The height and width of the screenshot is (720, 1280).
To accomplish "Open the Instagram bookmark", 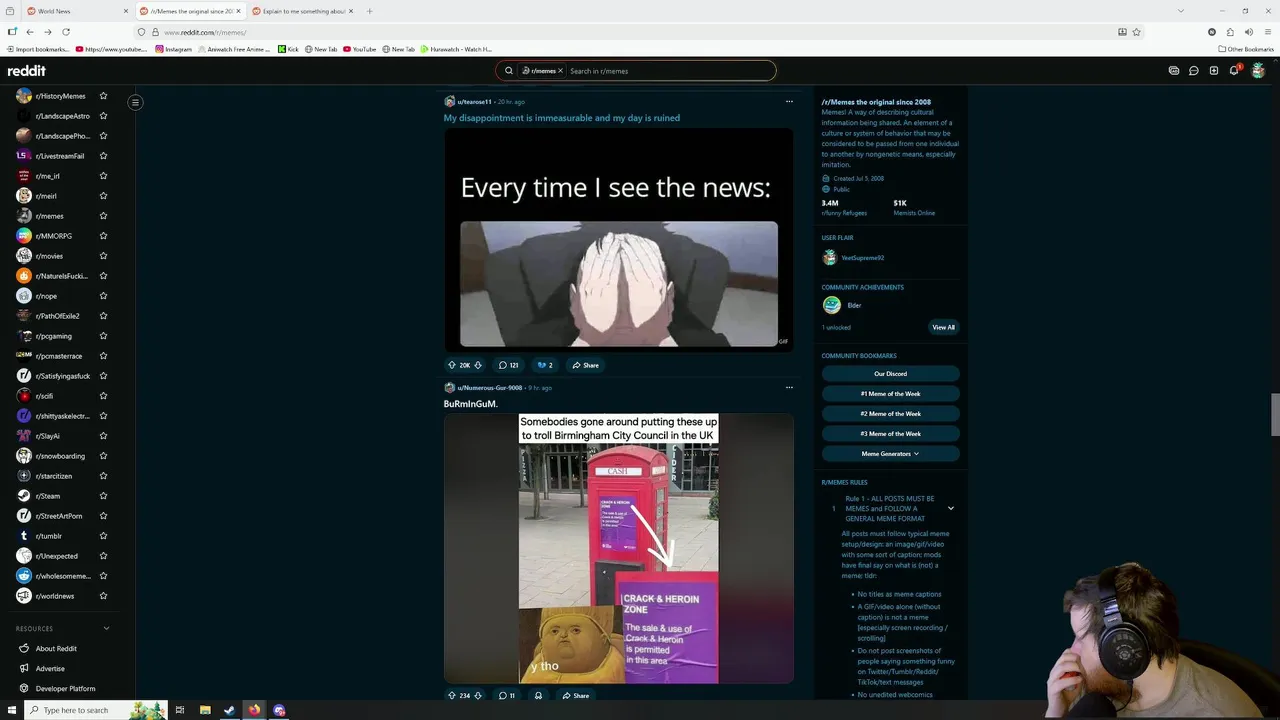I will pyautogui.click(x=174, y=49).
